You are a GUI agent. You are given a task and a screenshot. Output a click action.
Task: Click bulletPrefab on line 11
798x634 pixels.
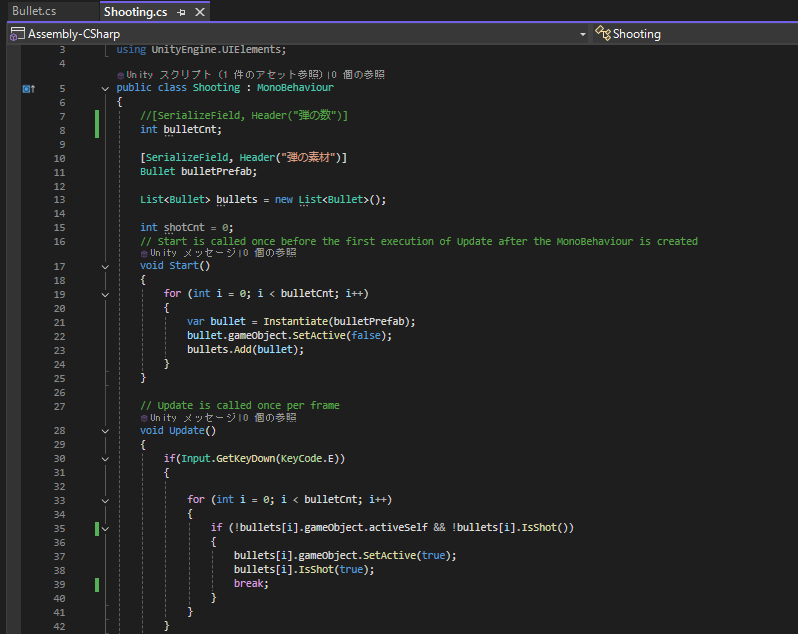[217, 171]
